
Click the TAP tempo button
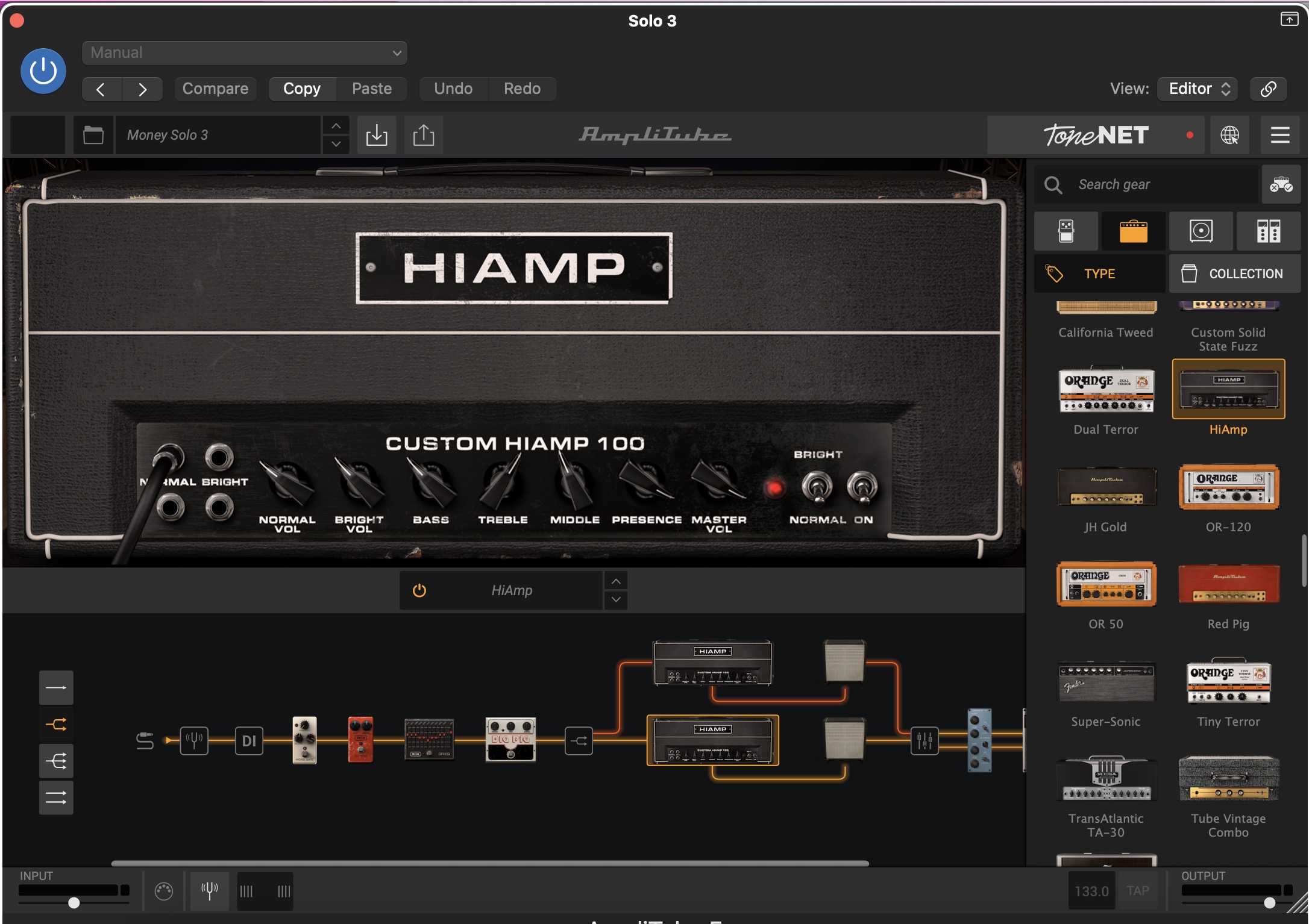point(1137,891)
